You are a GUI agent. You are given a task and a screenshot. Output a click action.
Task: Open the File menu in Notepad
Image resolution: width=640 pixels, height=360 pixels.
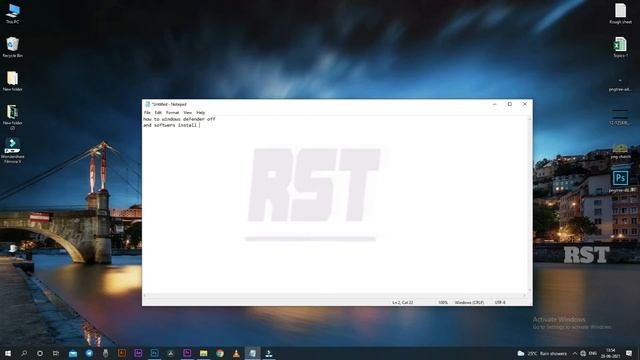(x=147, y=112)
